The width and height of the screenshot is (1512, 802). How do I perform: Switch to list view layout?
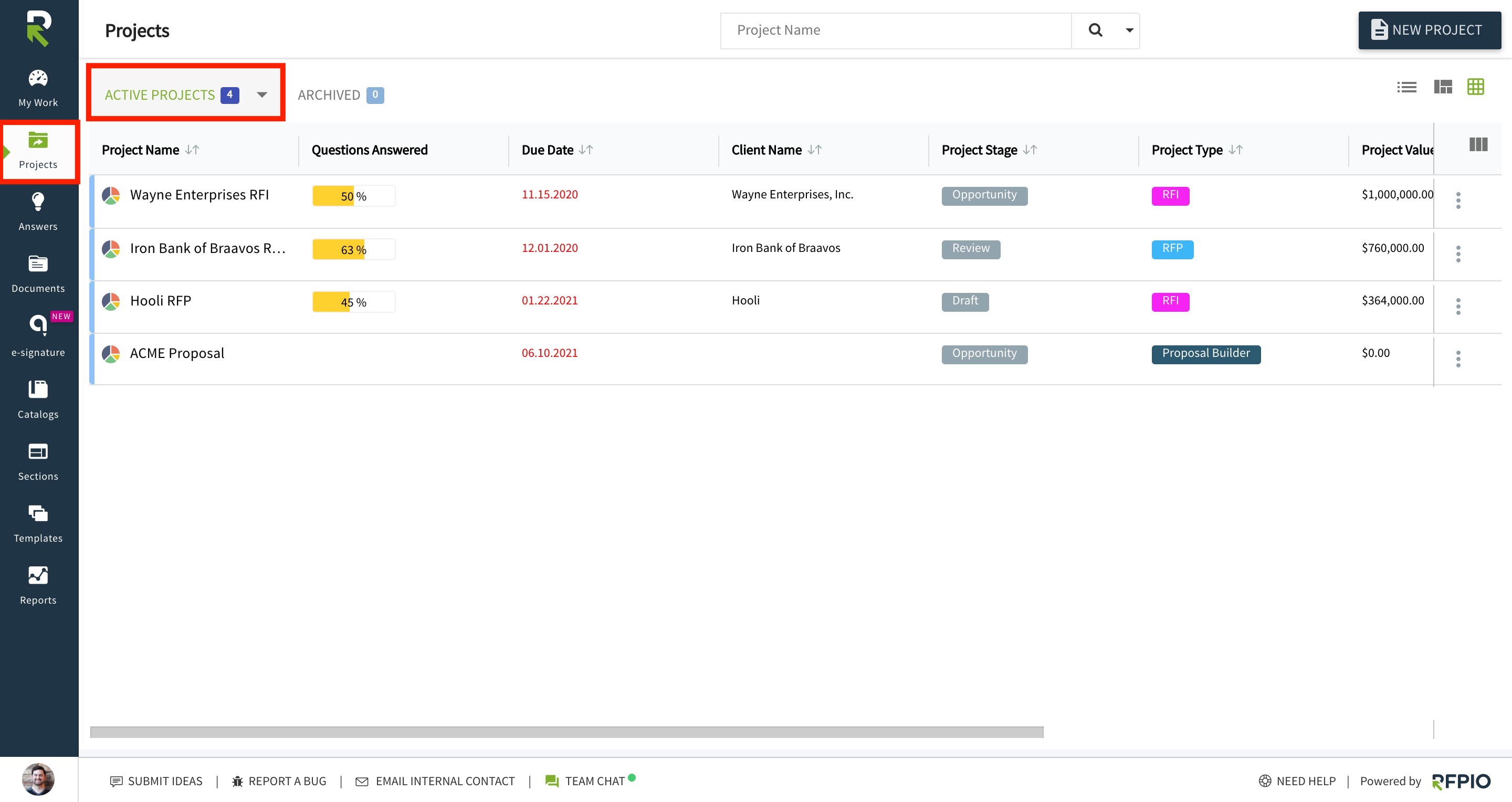point(1407,87)
